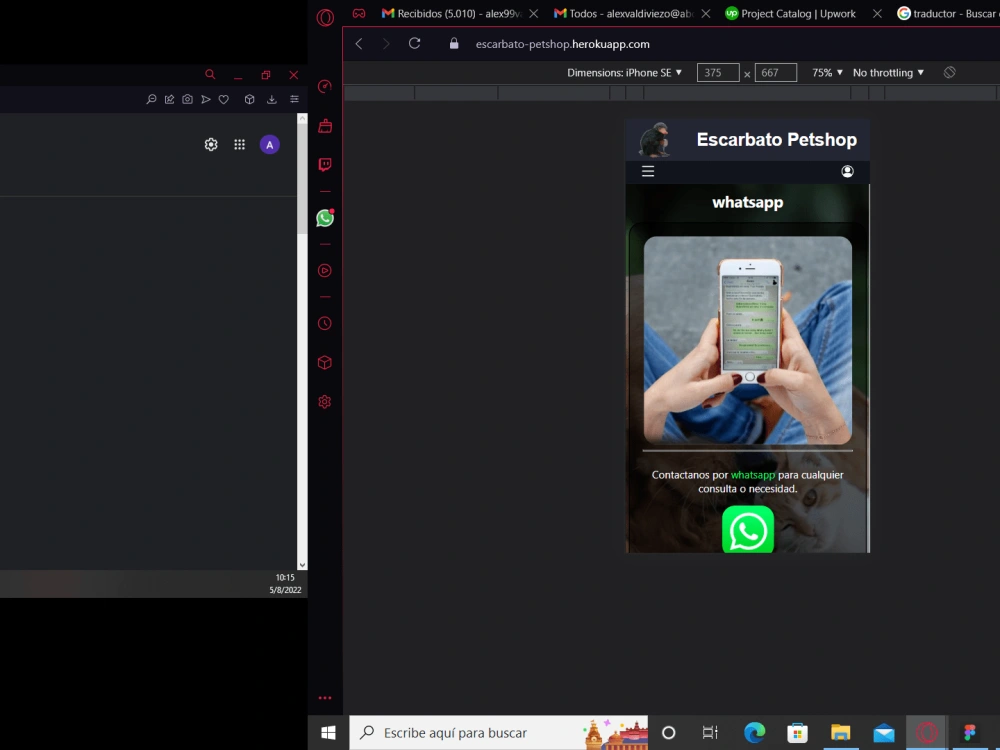Open user account icon on Petshop page

click(x=848, y=171)
